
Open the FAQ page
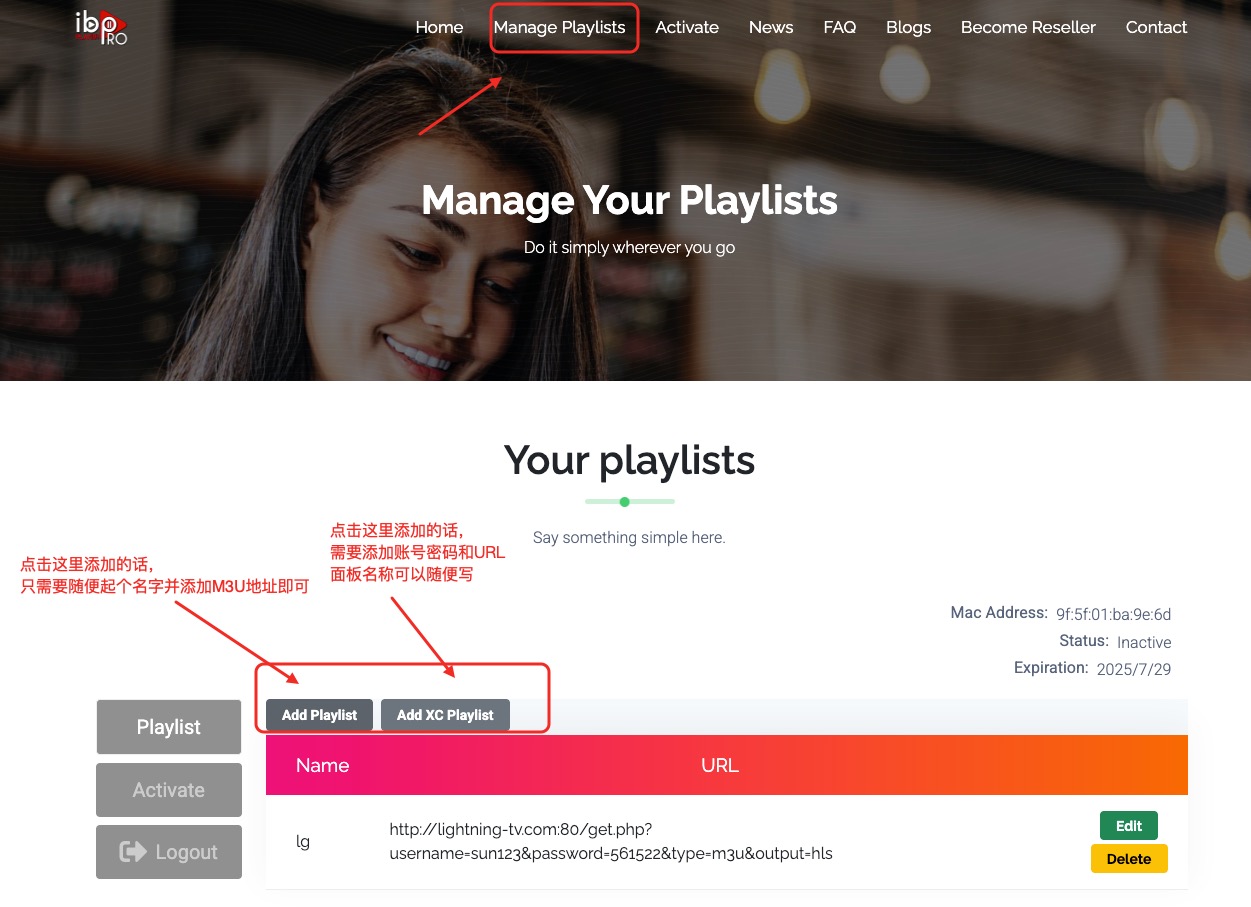[x=840, y=27]
